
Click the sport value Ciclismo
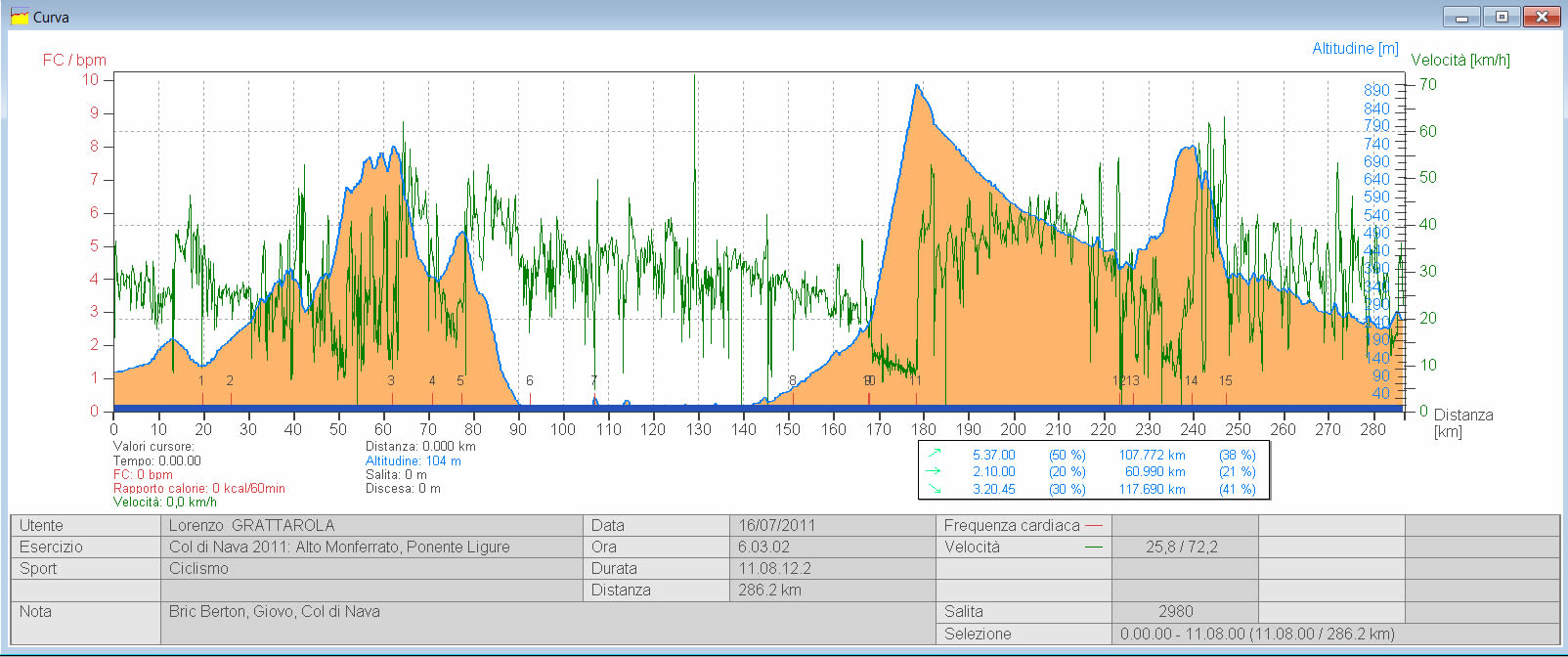[198, 568]
